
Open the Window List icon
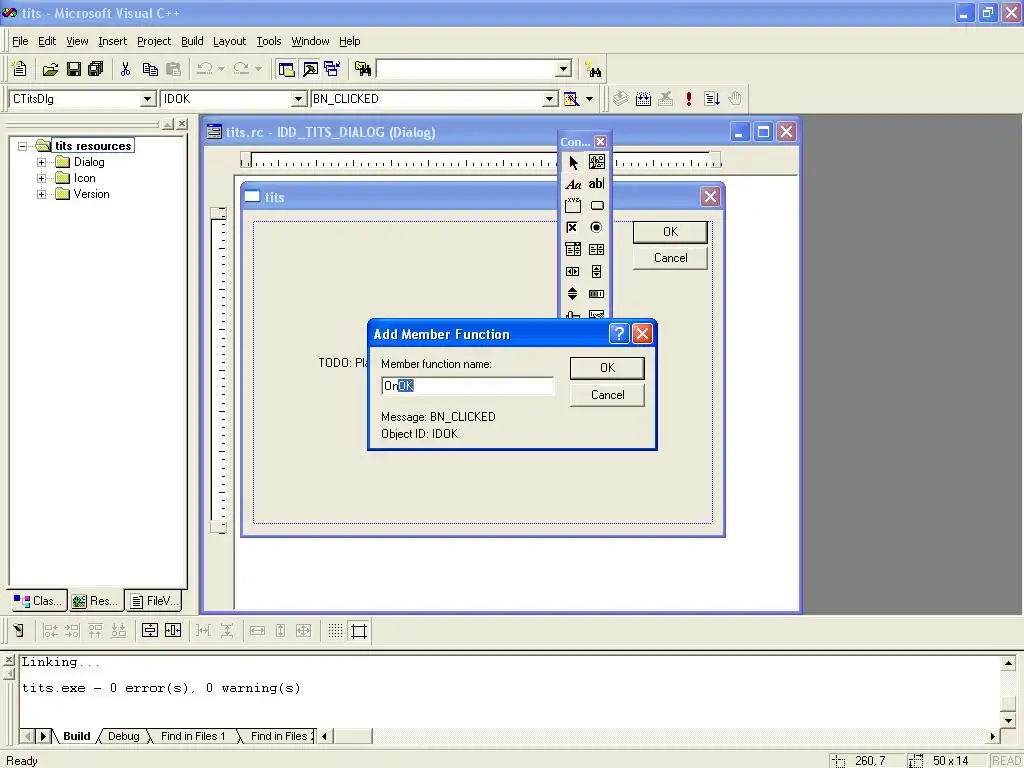332,69
